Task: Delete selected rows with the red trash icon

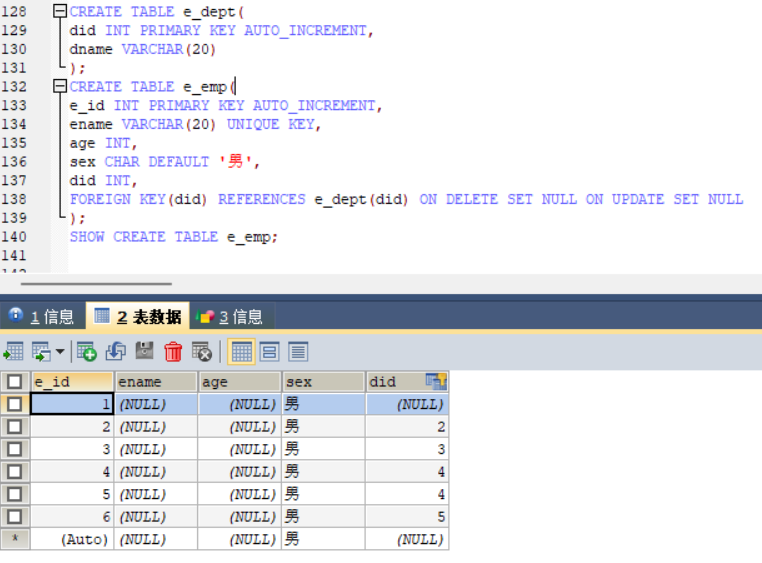Action: click(173, 352)
